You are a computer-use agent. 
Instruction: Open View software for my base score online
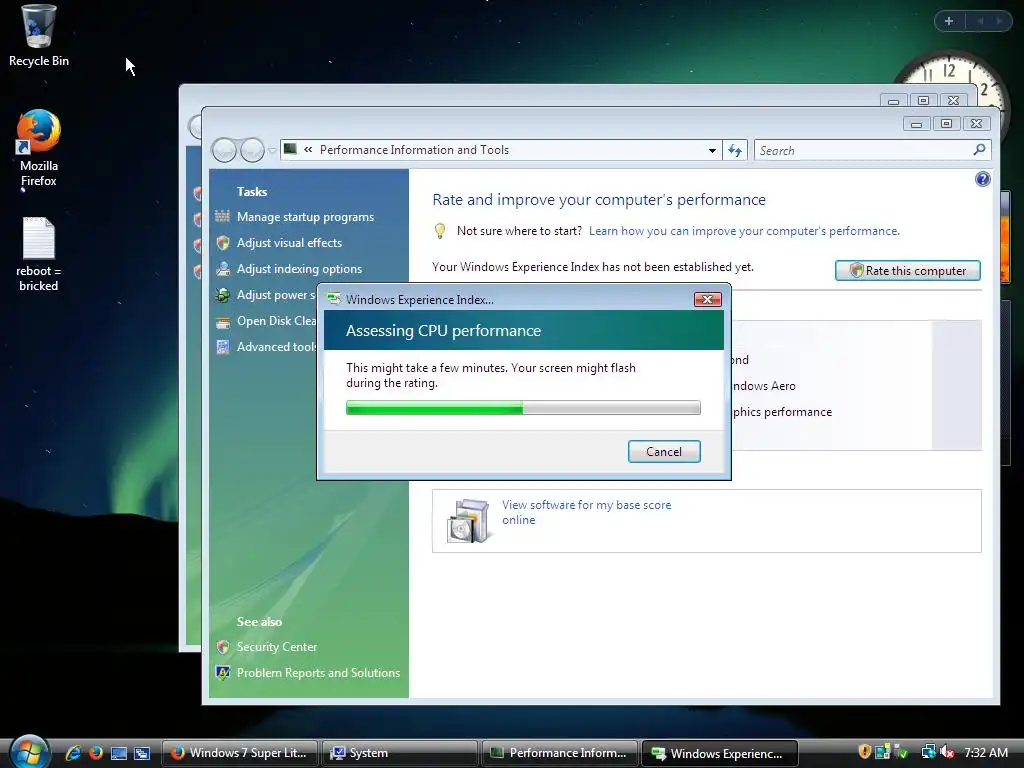point(586,512)
